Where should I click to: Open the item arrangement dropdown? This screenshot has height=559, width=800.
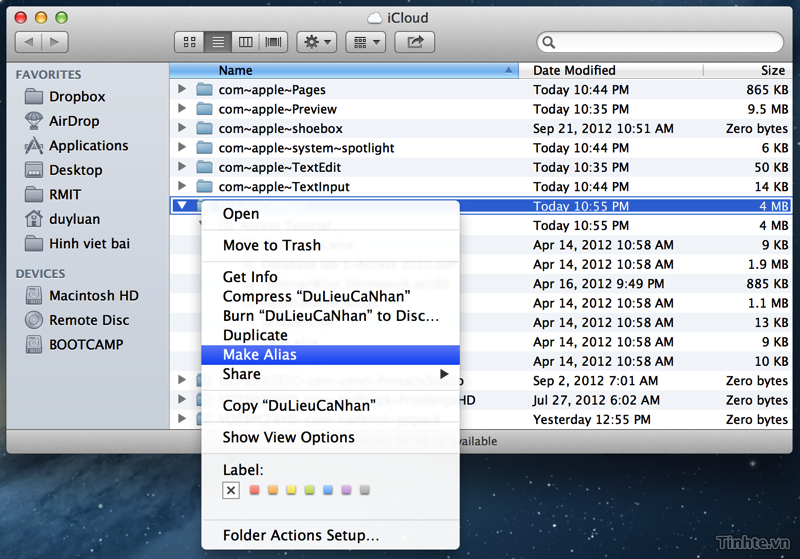tap(365, 42)
